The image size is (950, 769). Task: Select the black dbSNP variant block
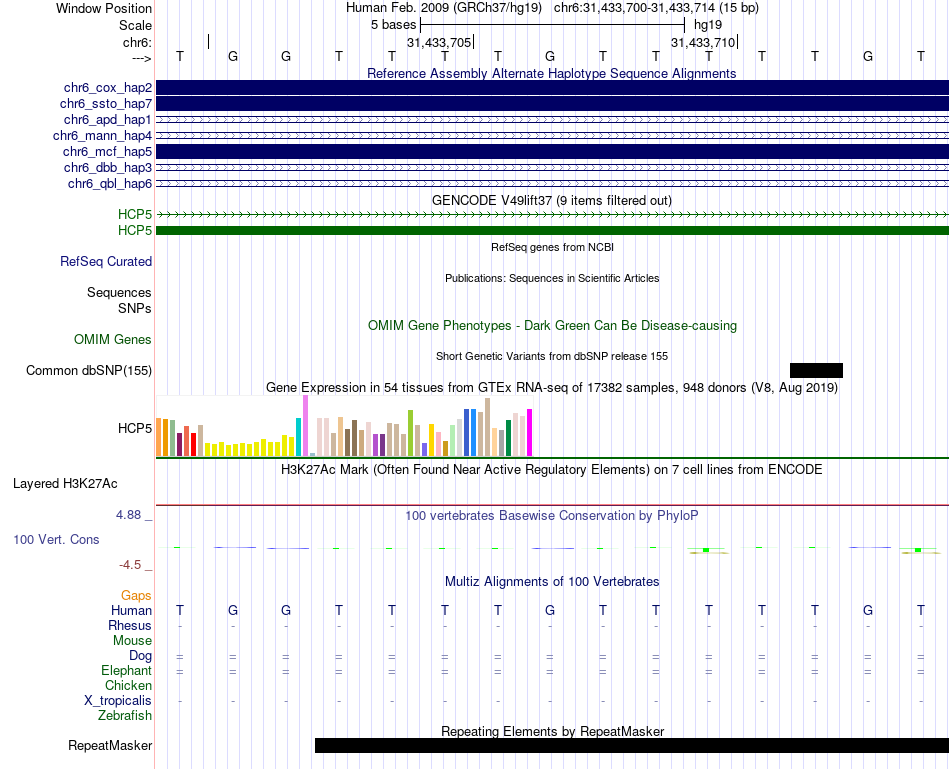pyautogui.click(x=816, y=370)
